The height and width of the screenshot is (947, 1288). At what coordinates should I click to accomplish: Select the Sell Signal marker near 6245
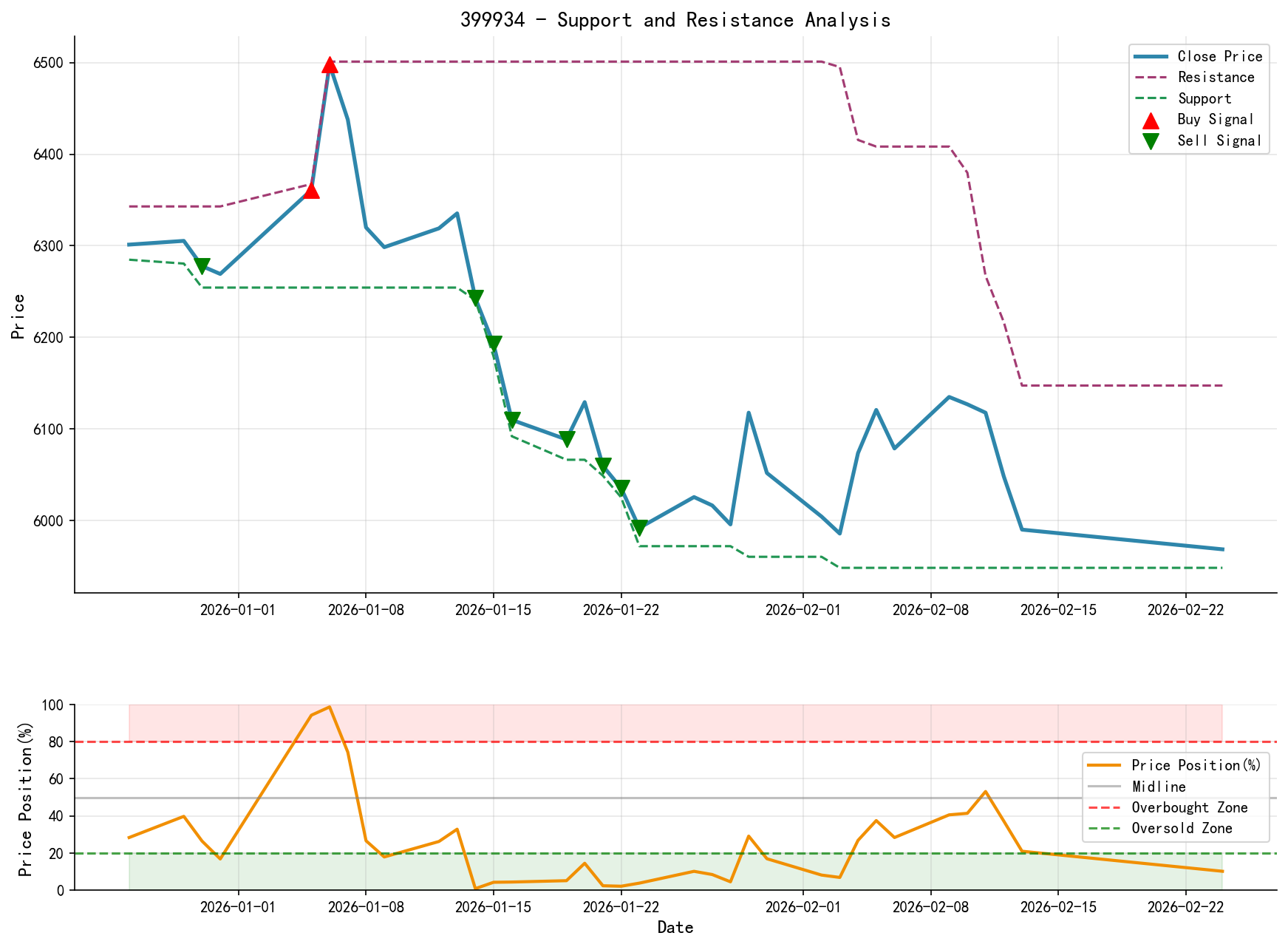(475, 296)
